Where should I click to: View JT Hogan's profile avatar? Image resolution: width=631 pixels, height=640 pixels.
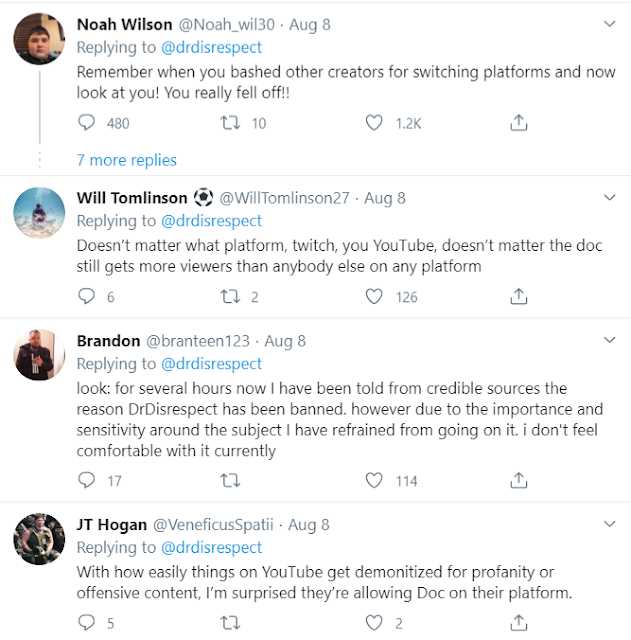[40, 542]
